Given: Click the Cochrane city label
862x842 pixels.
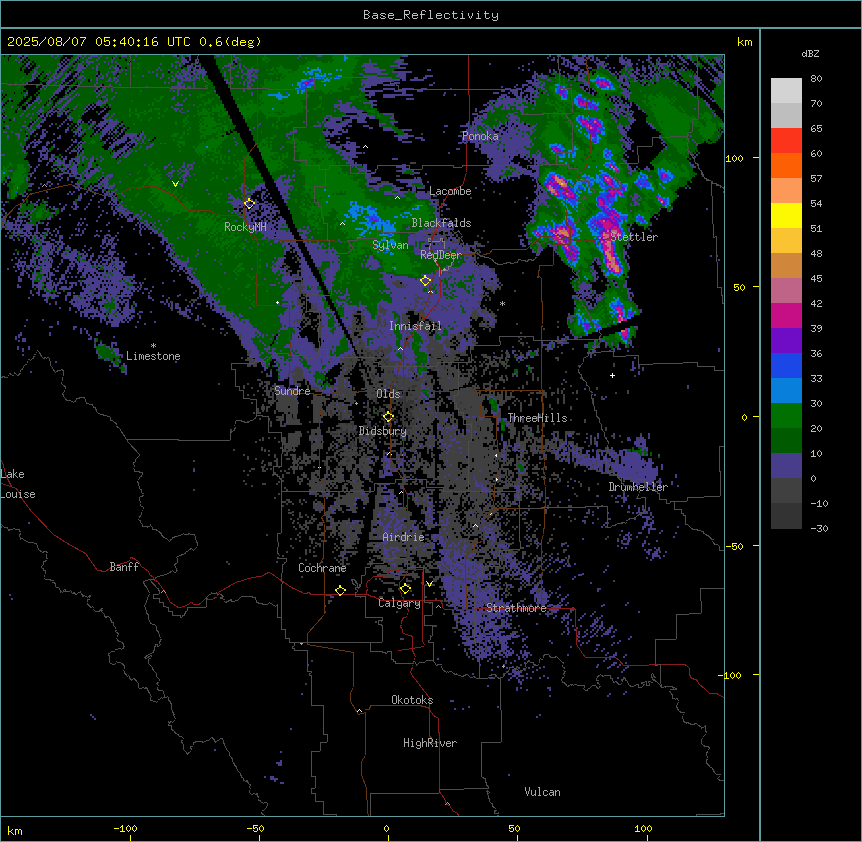Looking at the screenshot, I should 322,568.
